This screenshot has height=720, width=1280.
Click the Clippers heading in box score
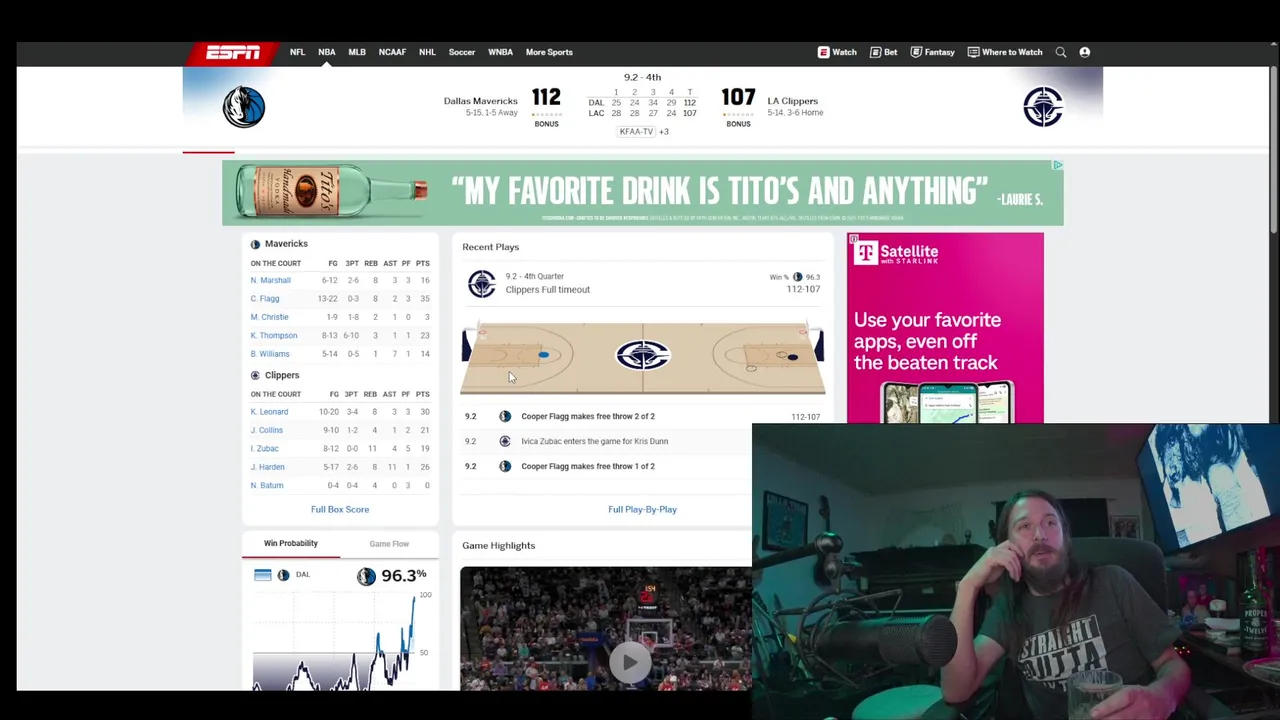click(x=282, y=375)
